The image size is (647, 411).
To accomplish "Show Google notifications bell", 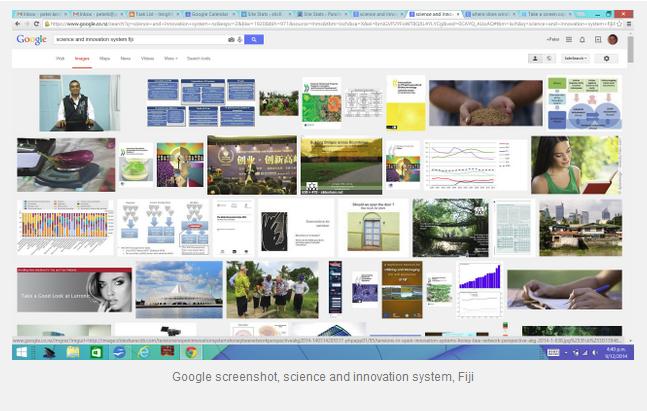I will pyautogui.click(x=582, y=39).
